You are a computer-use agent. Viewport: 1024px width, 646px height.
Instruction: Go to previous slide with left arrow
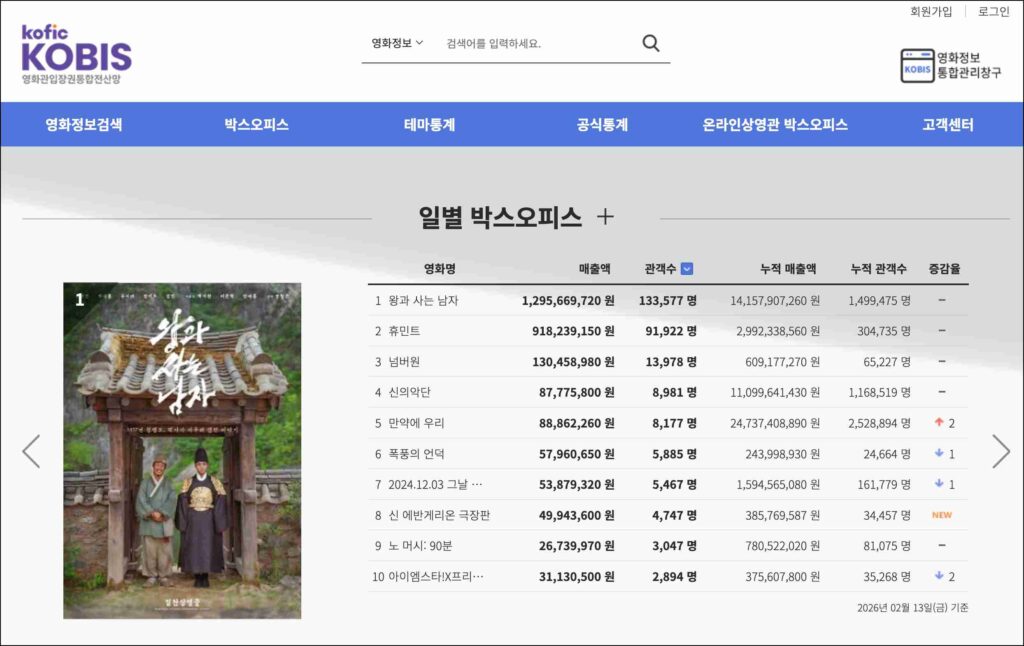(x=32, y=451)
